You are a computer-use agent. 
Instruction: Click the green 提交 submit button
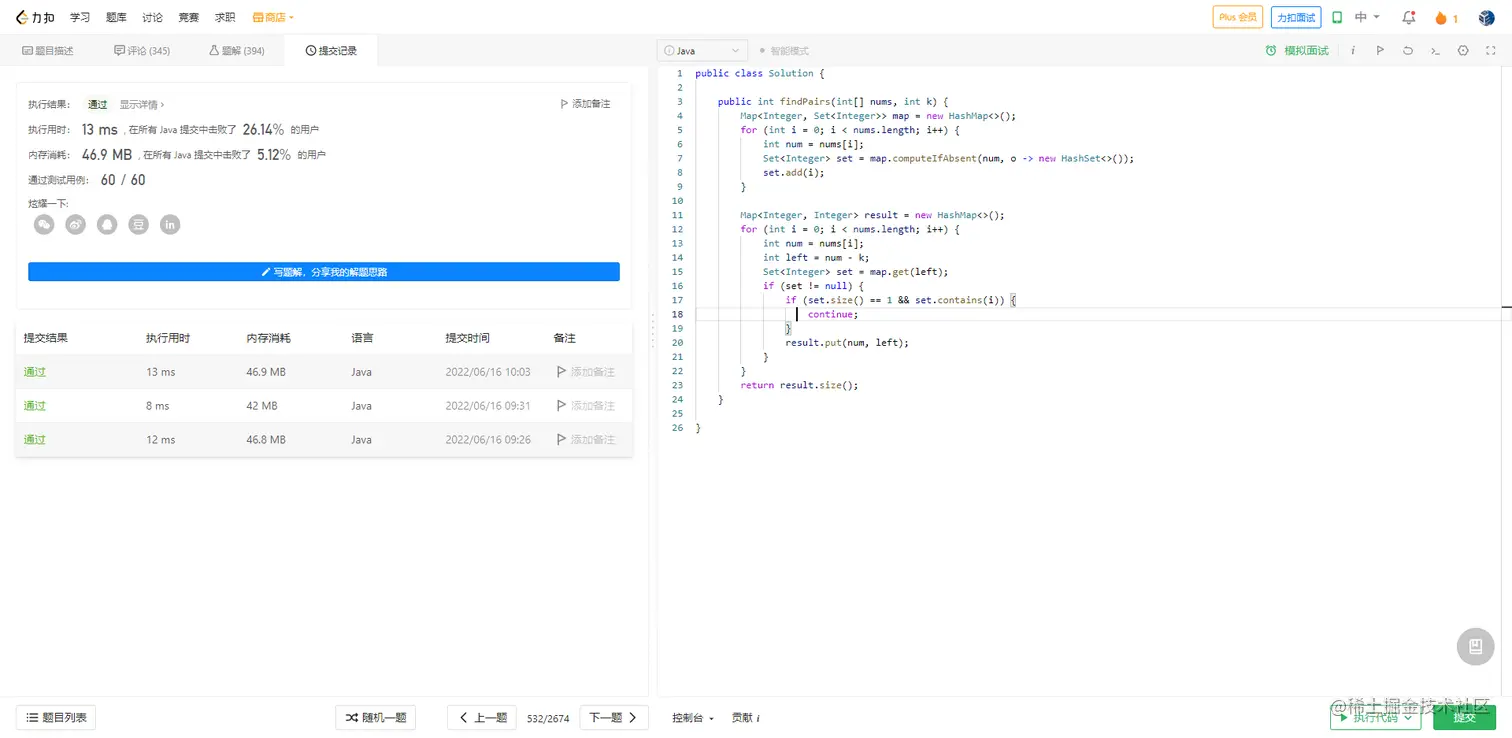tap(1464, 717)
